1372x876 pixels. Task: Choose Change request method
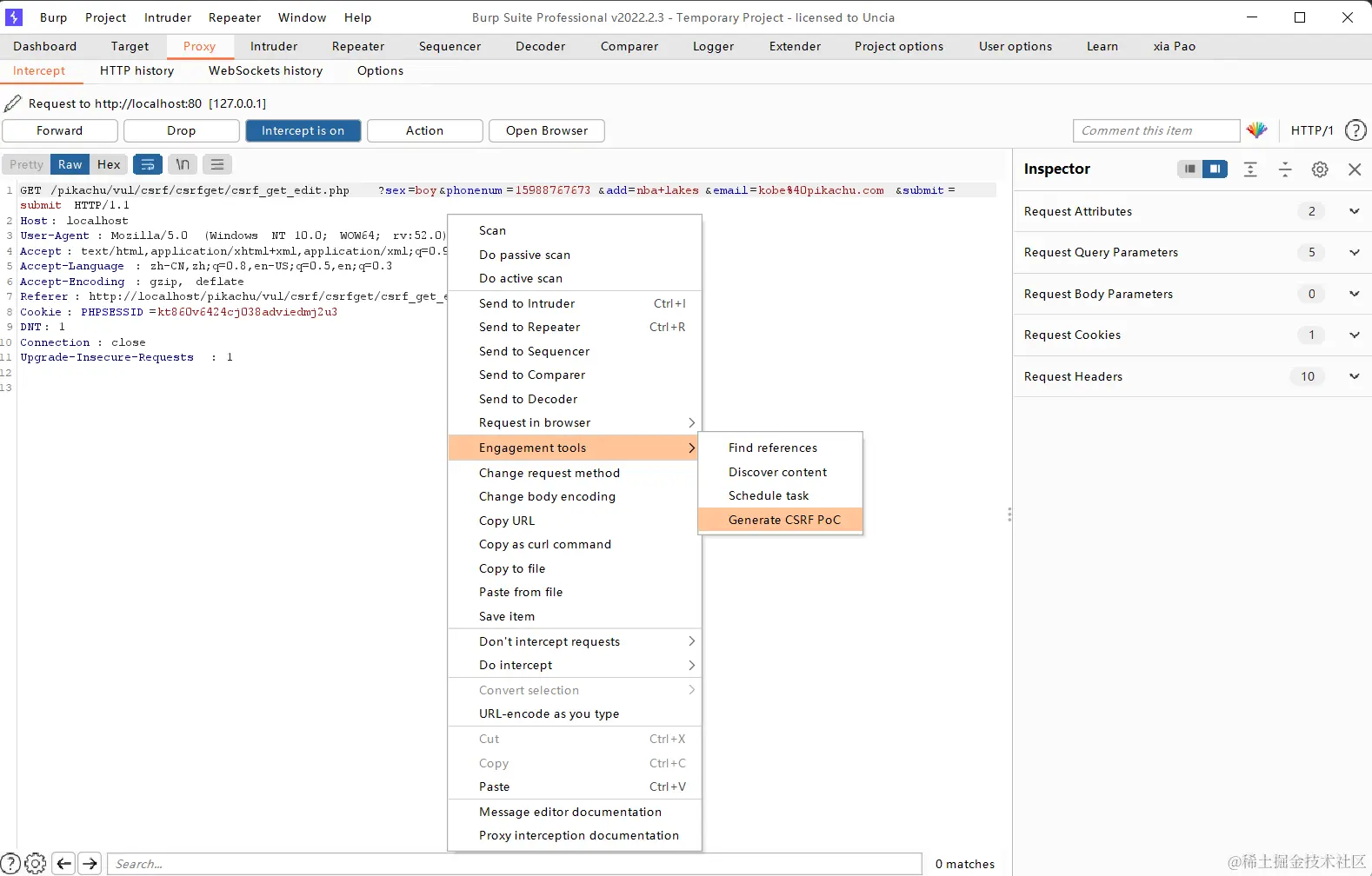tap(574, 473)
